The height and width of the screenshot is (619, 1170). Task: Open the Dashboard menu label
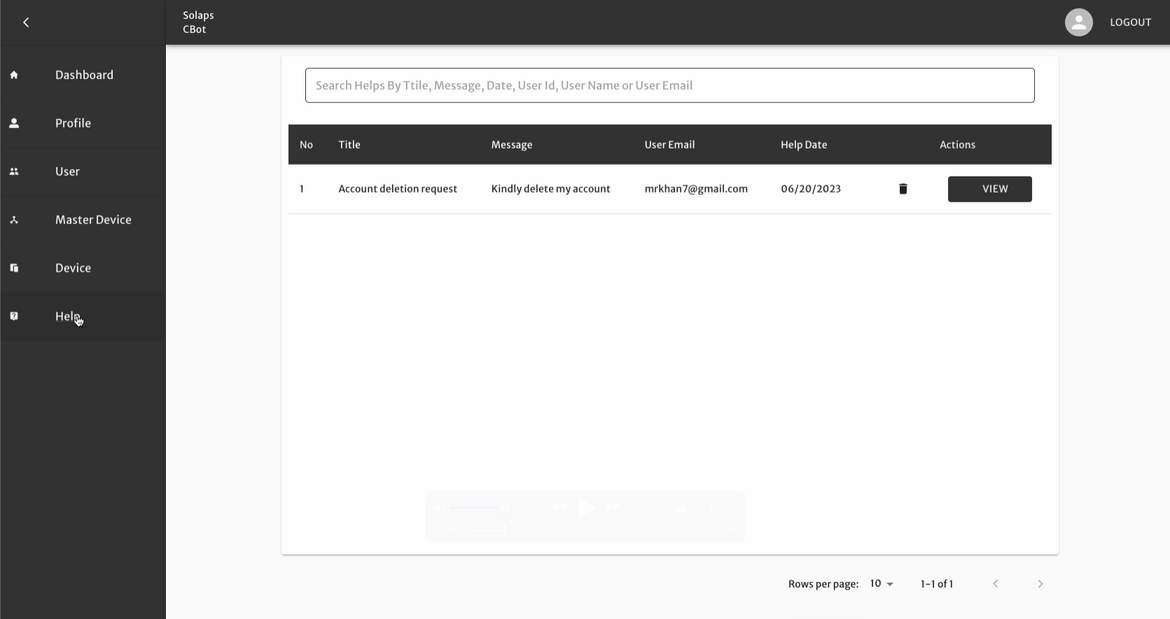point(84,75)
